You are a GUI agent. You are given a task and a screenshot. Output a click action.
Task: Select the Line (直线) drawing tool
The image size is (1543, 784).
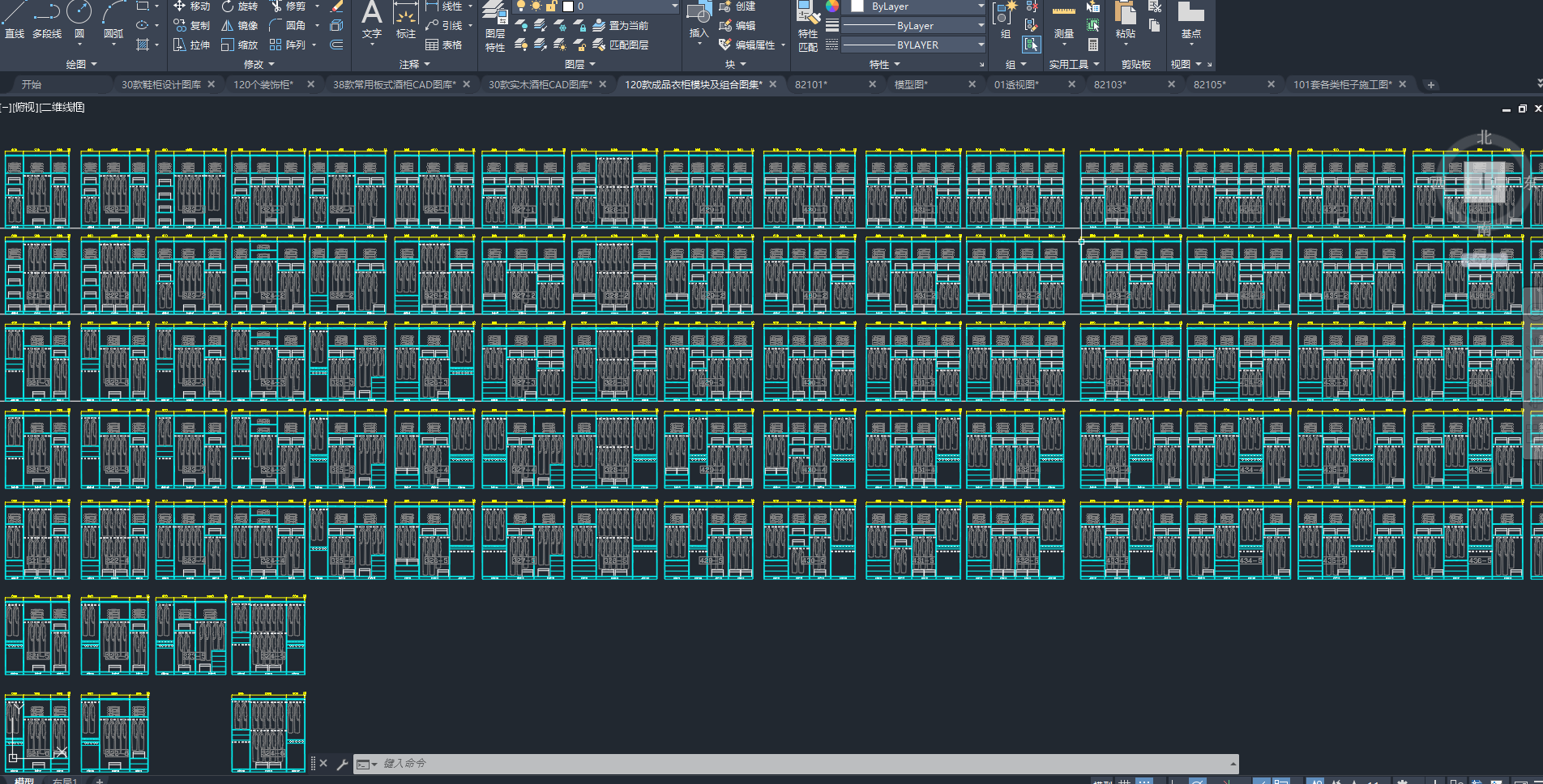click(15, 19)
